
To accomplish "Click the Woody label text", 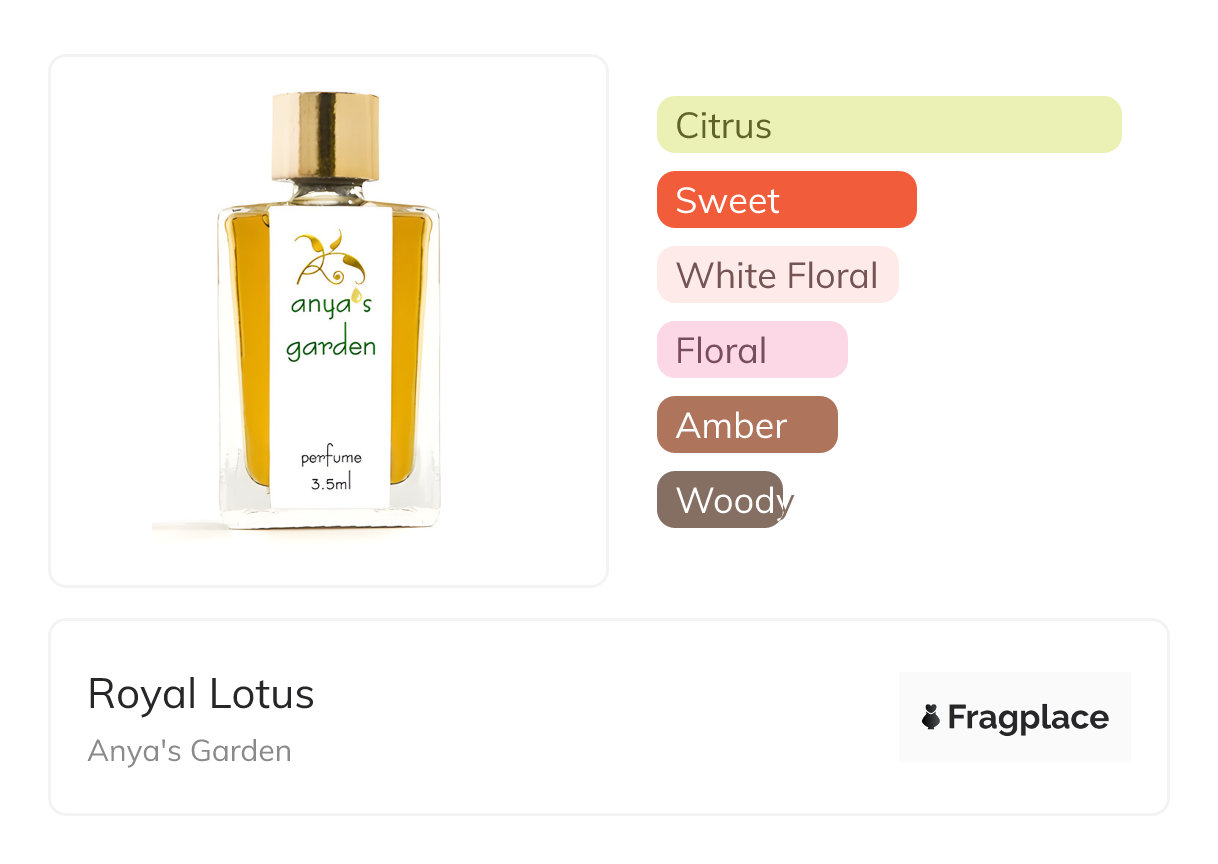I will coord(735,501).
